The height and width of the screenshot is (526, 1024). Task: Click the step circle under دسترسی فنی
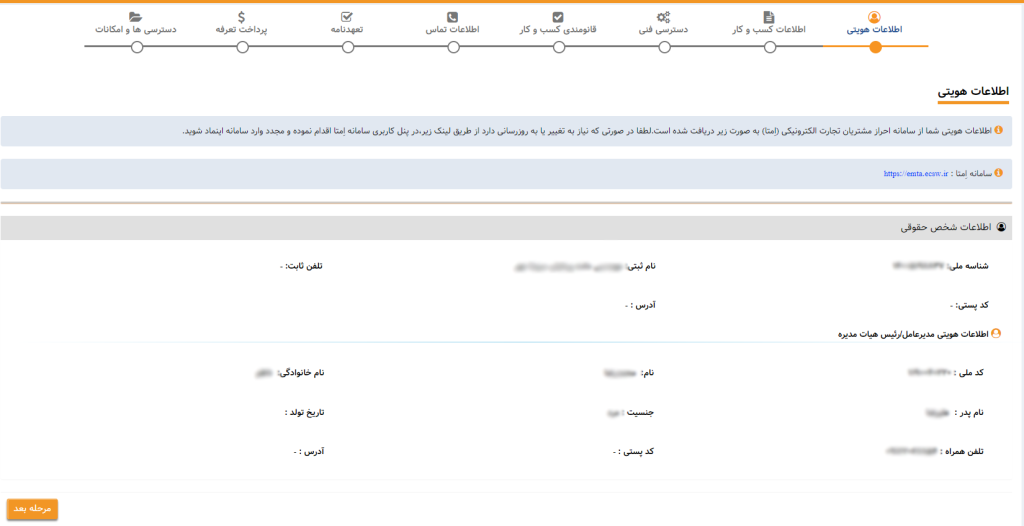[x=664, y=47]
